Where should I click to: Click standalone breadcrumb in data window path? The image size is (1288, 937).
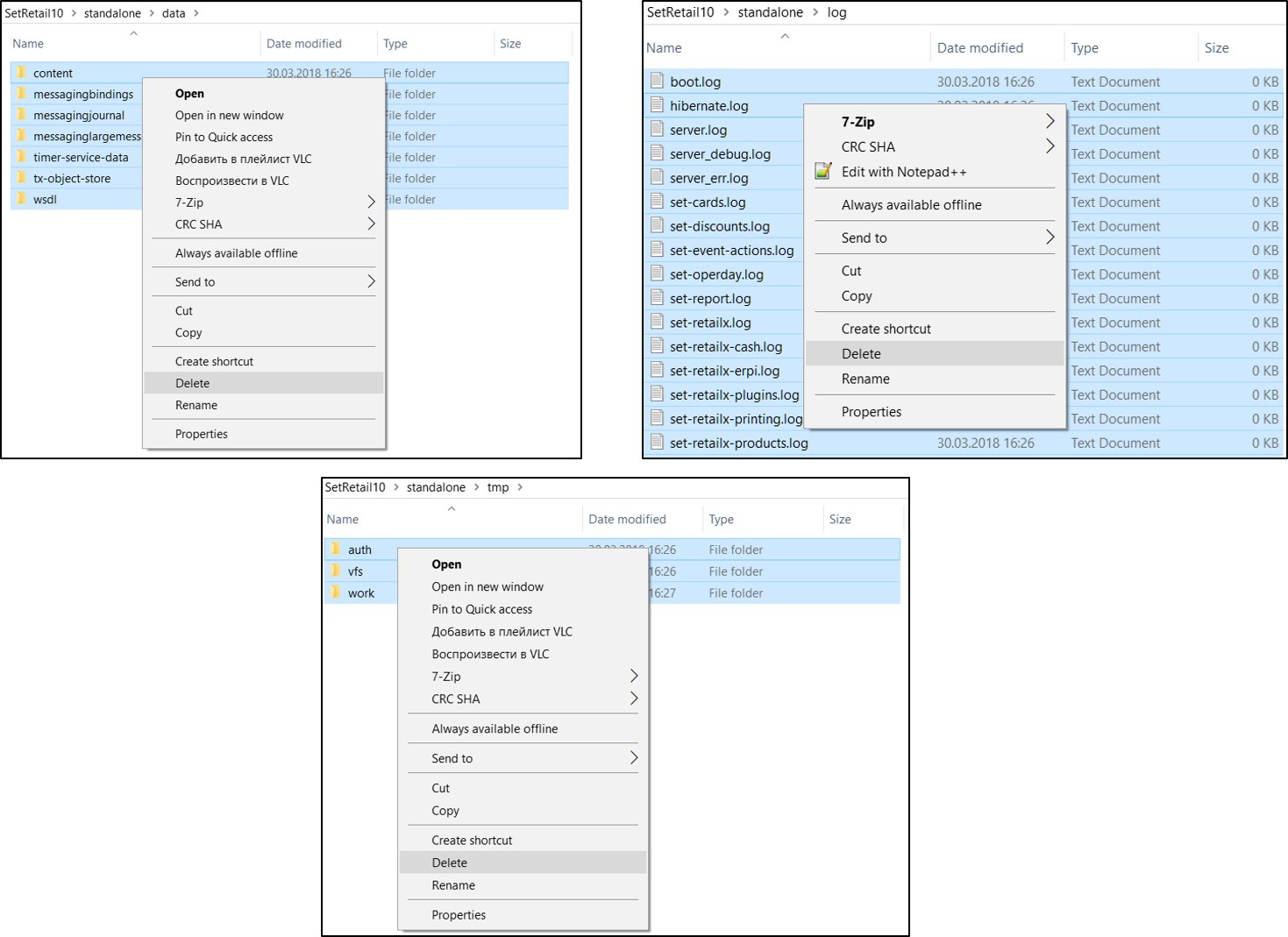(112, 13)
